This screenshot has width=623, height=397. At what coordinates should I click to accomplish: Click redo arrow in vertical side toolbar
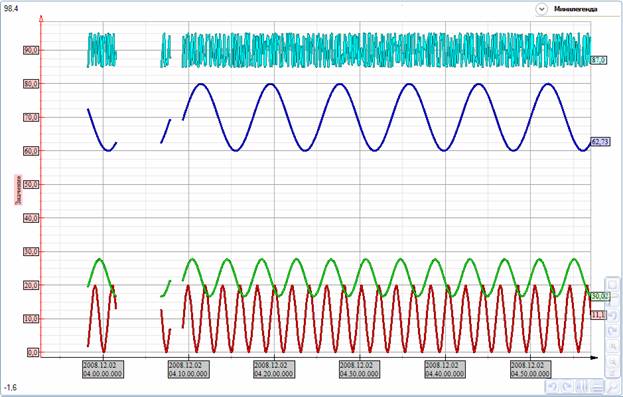[x=612, y=330]
